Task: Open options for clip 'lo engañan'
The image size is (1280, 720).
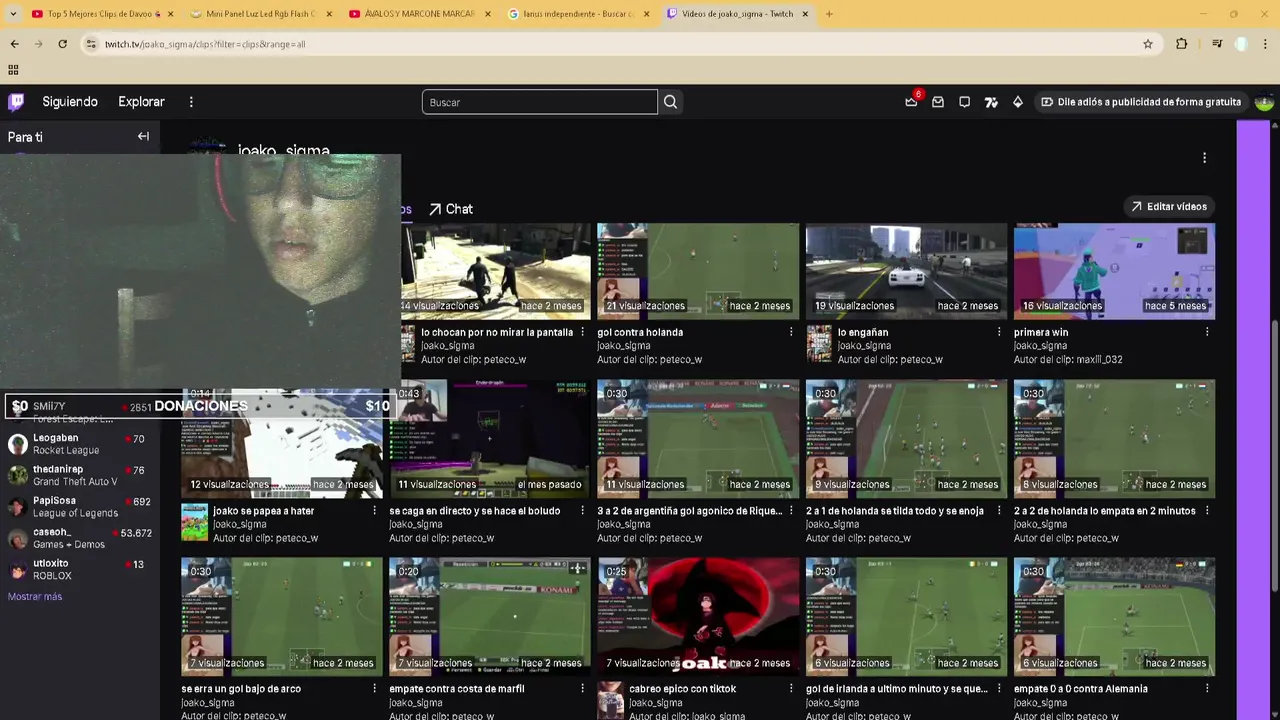Action: click(x=998, y=332)
